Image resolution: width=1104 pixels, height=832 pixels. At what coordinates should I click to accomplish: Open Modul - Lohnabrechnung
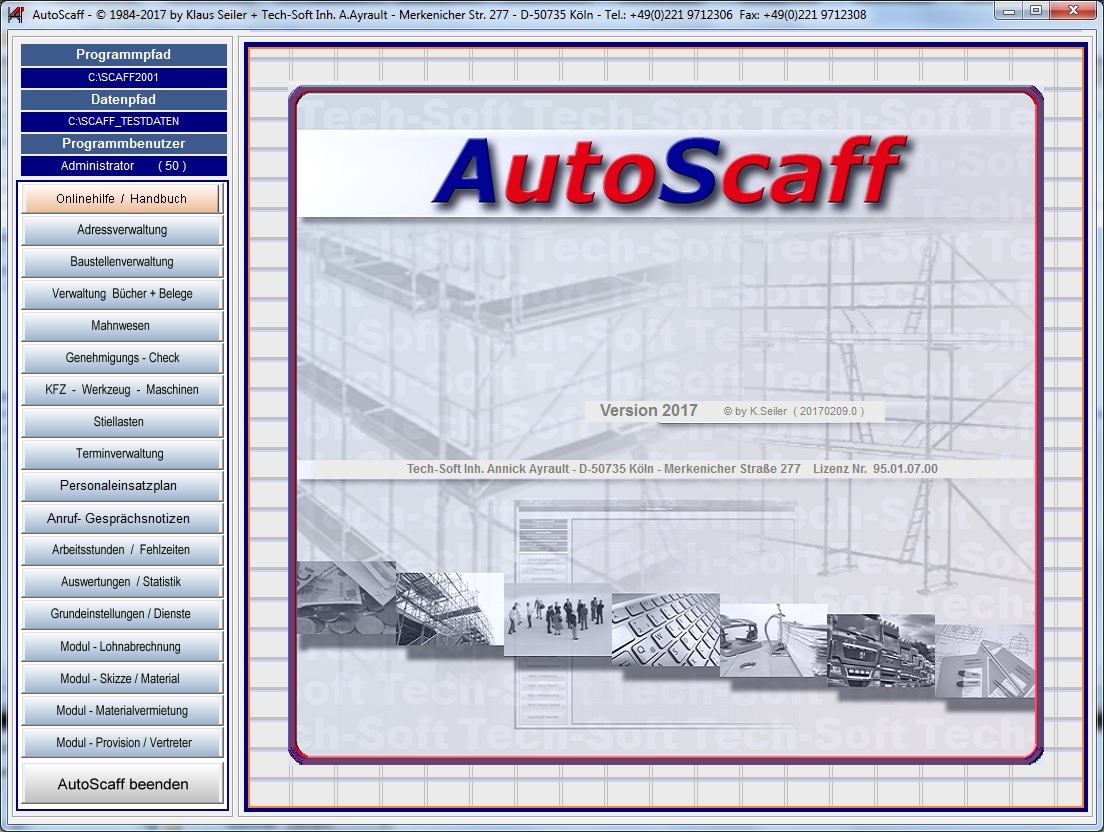(x=122, y=646)
